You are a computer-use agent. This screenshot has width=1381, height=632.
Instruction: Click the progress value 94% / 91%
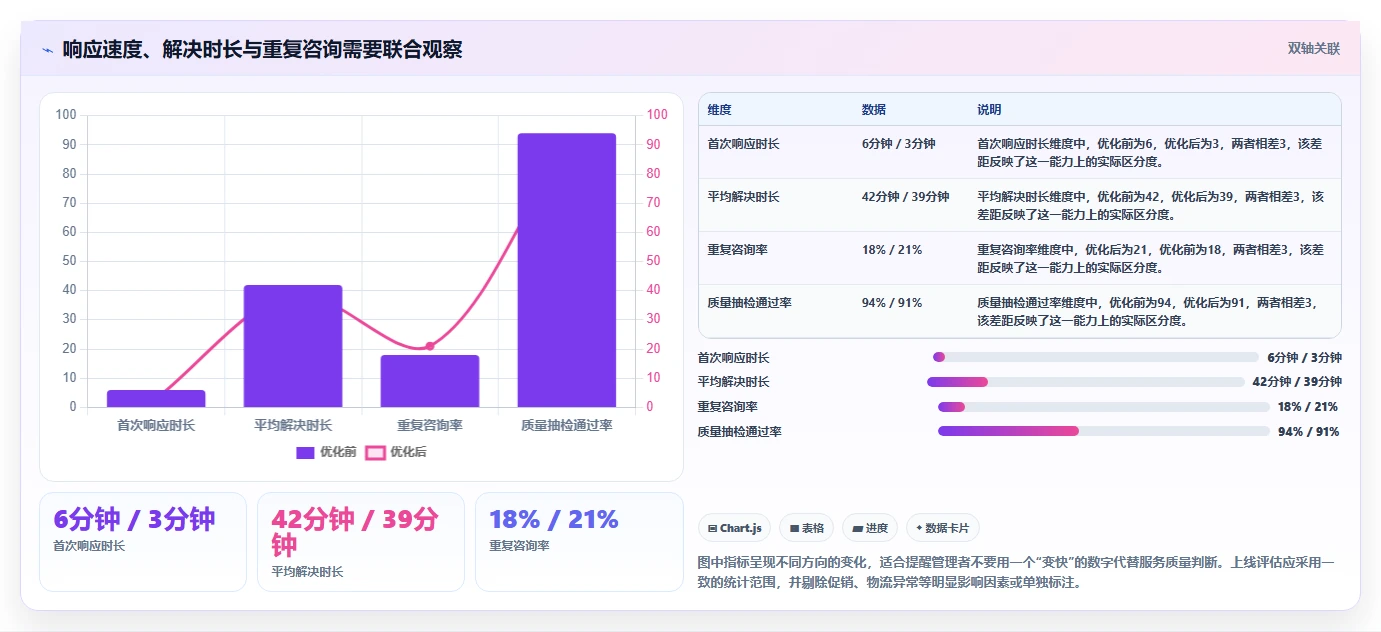tap(1308, 432)
